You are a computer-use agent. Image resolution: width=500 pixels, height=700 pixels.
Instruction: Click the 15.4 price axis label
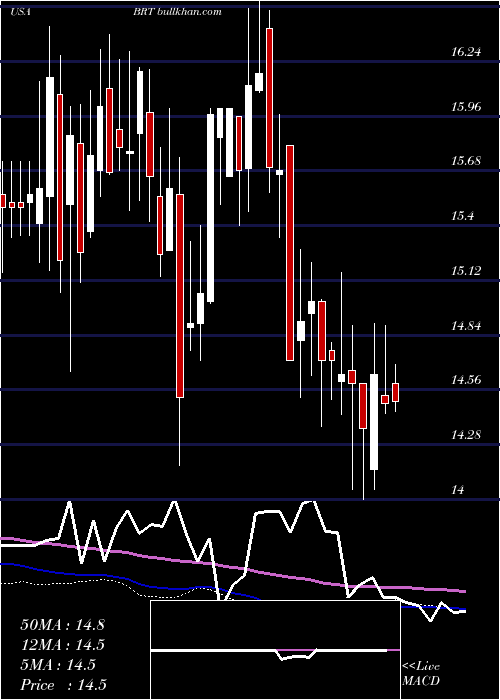coord(462,216)
